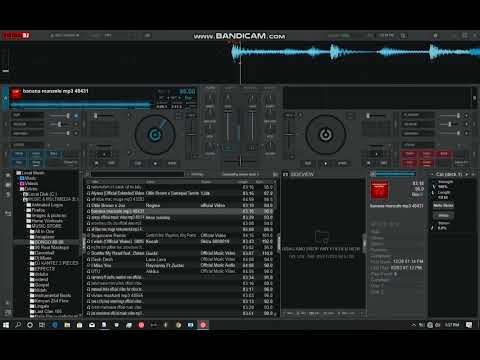Viewport: 480px width, 360px height.
Task: Click the left deck SYNC button
Action: pos(172,163)
